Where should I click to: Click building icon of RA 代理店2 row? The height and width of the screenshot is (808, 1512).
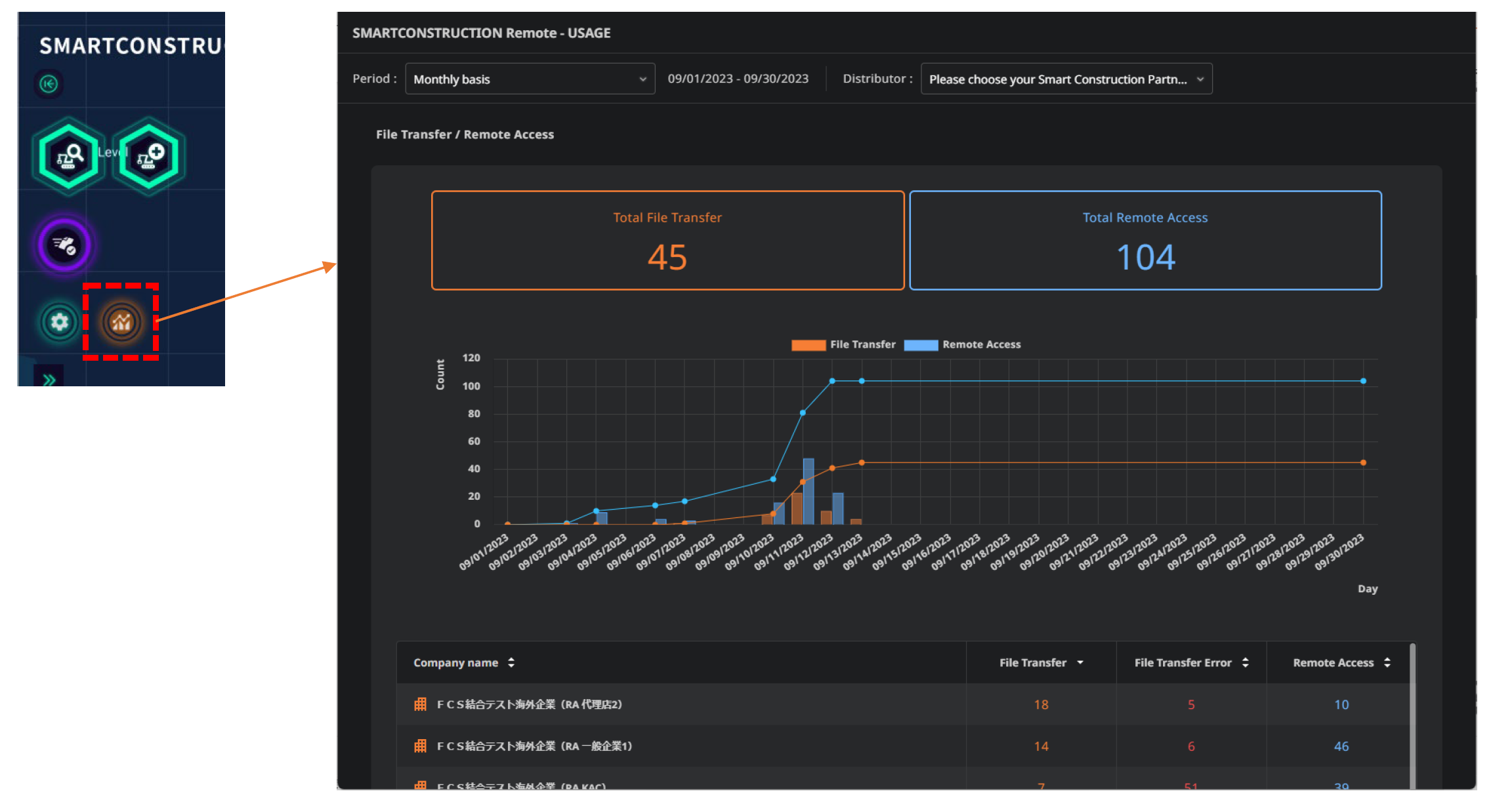click(421, 704)
